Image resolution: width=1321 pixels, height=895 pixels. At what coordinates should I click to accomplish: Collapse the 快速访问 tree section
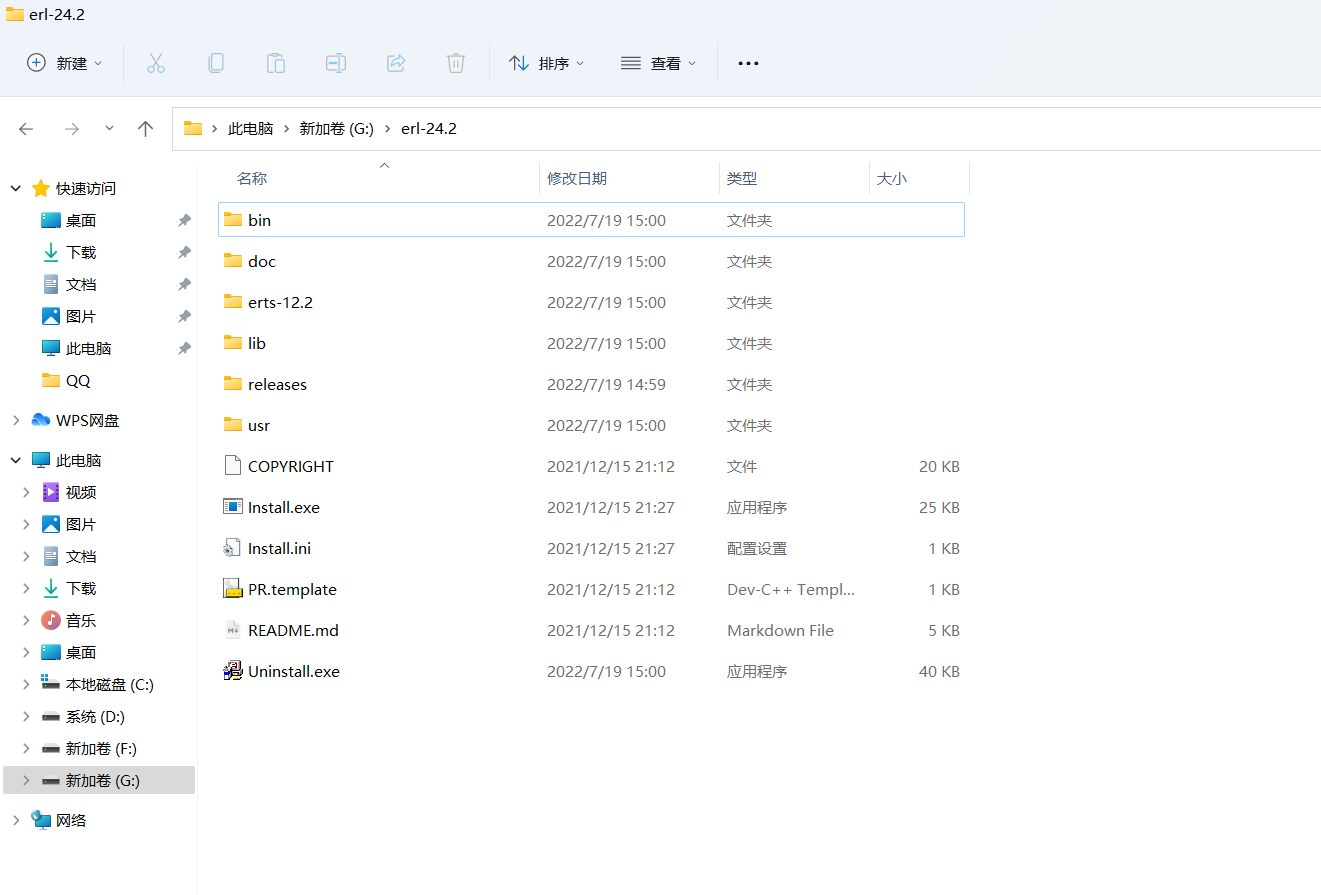pos(16,188)
